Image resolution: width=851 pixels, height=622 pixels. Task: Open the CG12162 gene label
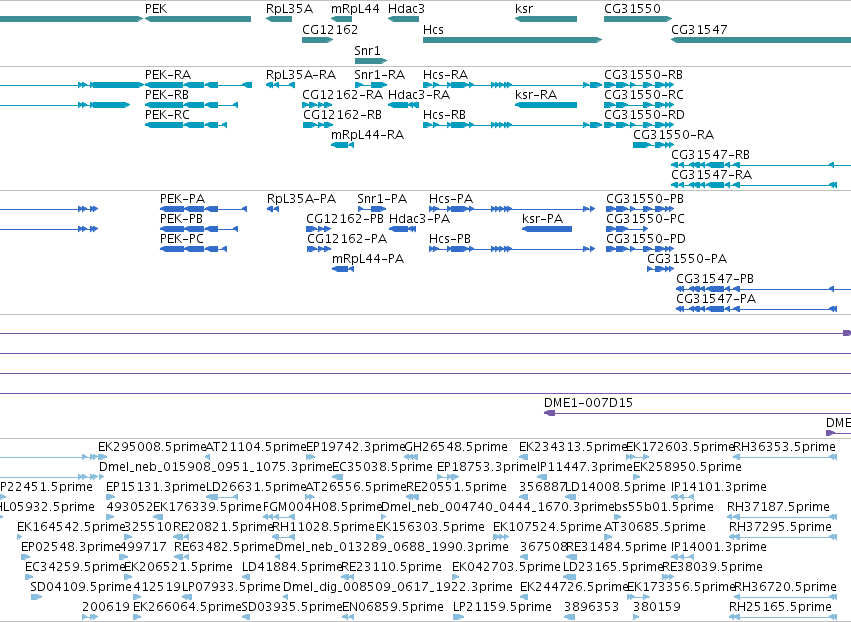click(x=330, y=29)
